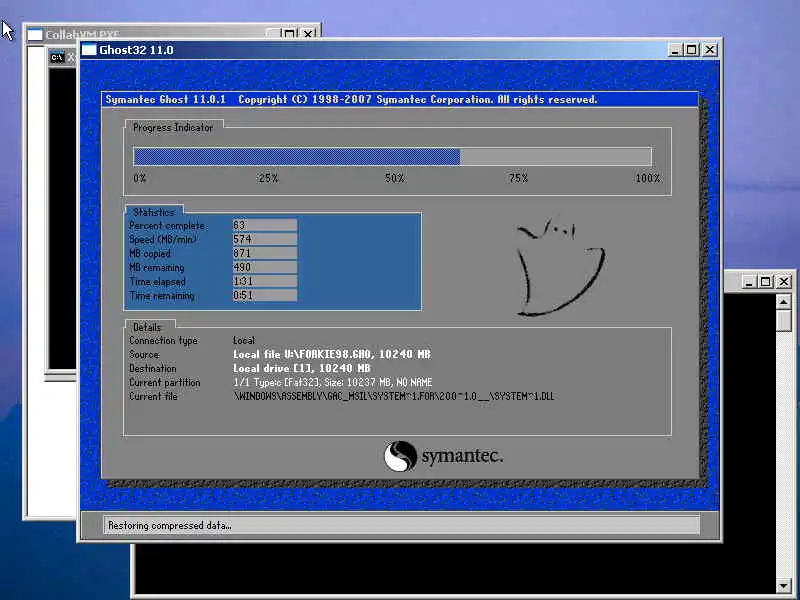Click the scroll down arrow in the console window

(784, 585)
